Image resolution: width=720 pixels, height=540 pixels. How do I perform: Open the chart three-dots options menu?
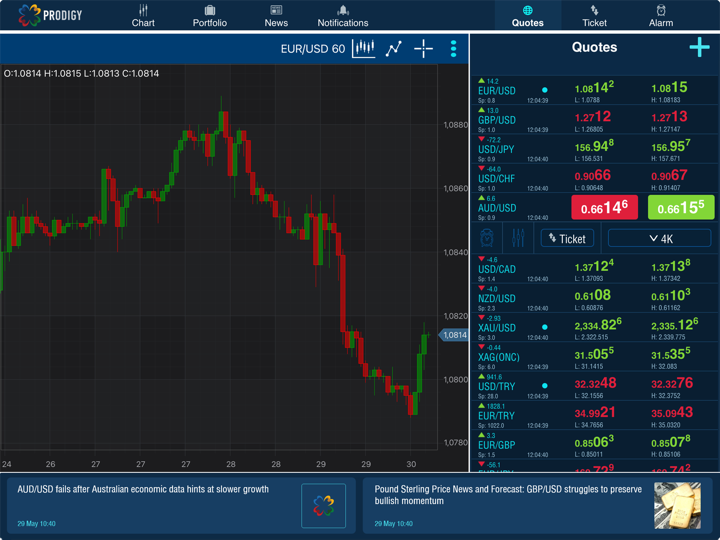453,48
